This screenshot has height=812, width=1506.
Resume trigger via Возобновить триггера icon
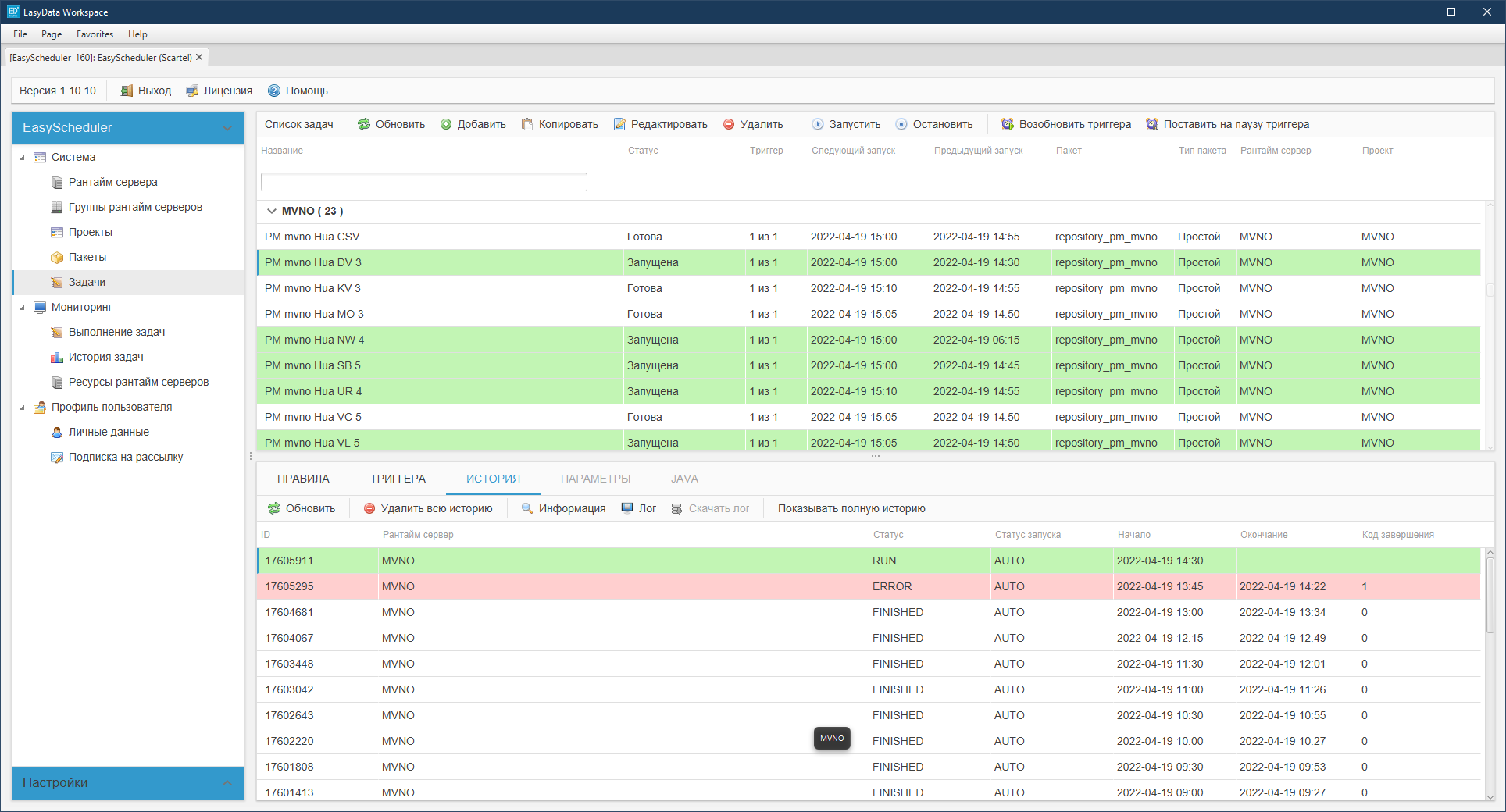[x=1008, y=124]
